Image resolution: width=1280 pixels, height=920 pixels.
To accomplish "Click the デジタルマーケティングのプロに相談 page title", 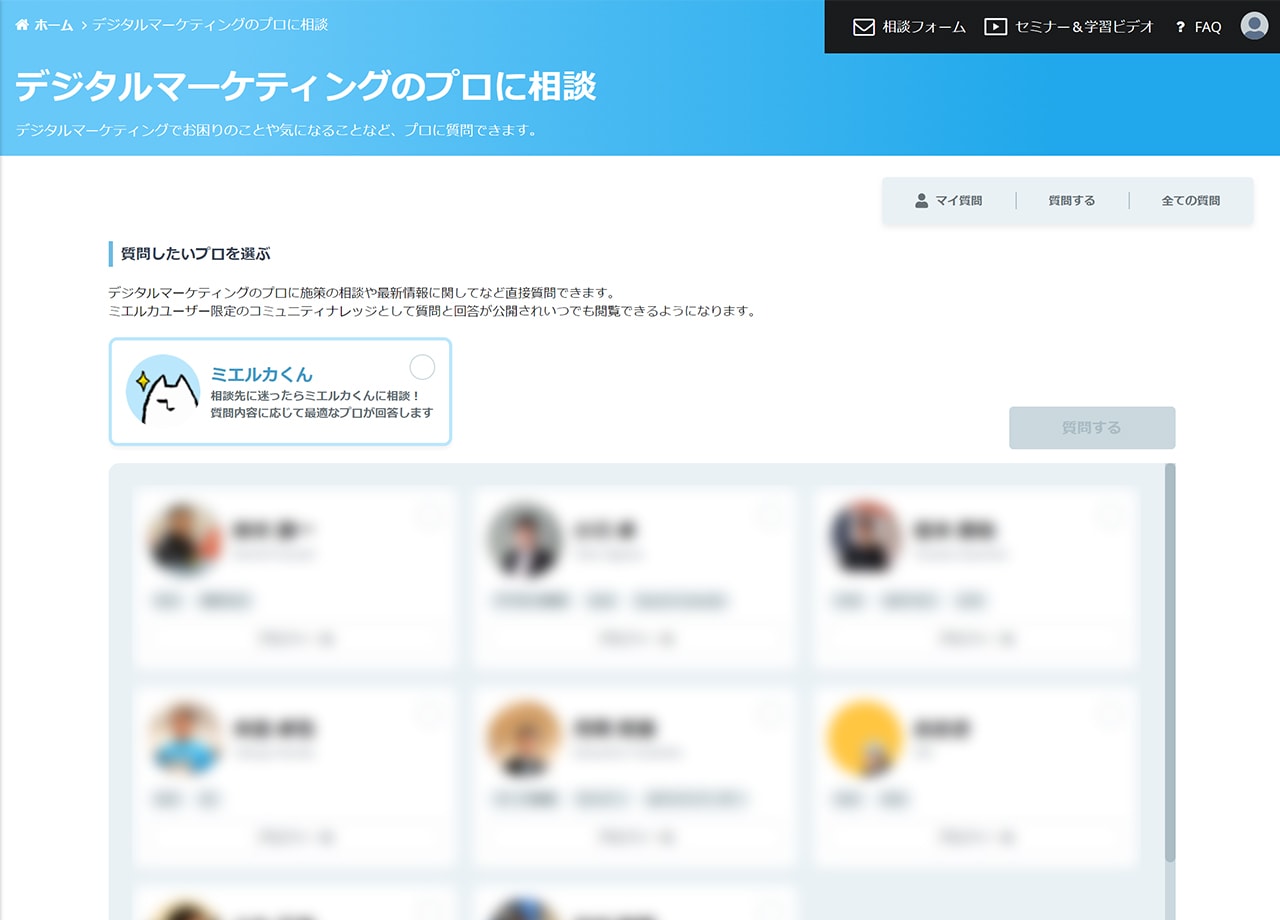I will click(306, 86).
